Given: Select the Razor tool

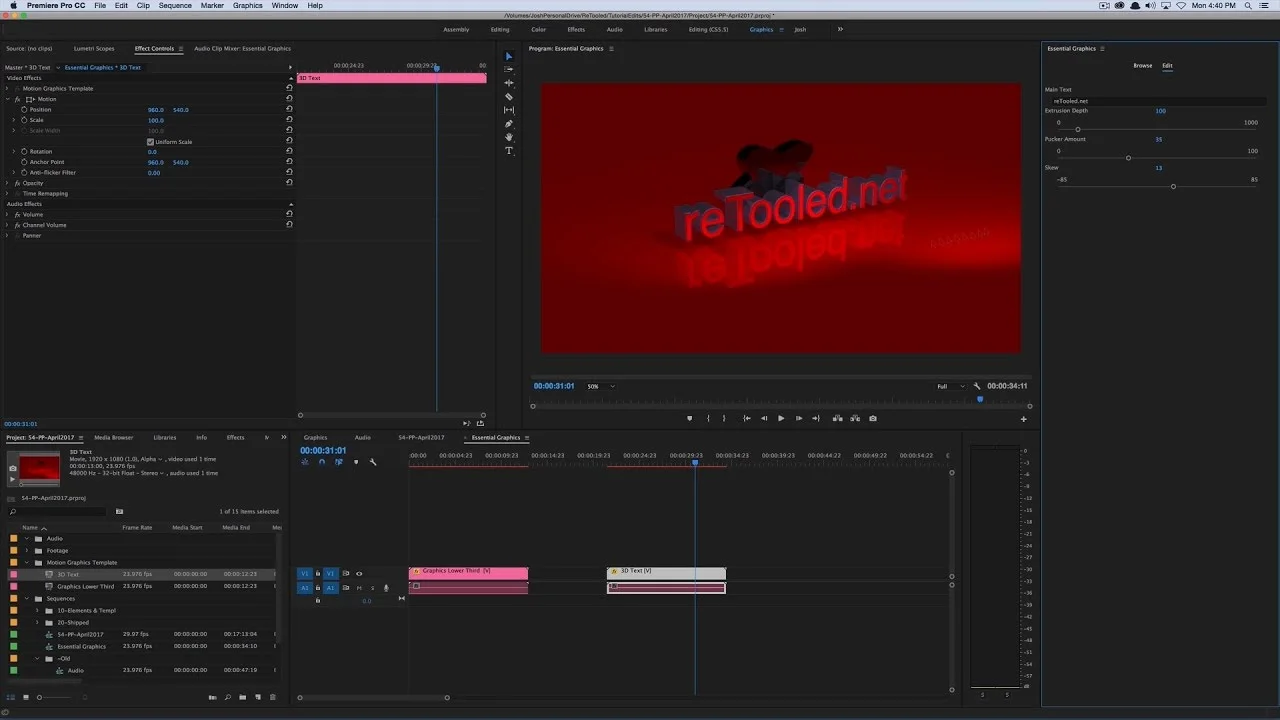Looking at the screenshot, I should coord(508,97).
